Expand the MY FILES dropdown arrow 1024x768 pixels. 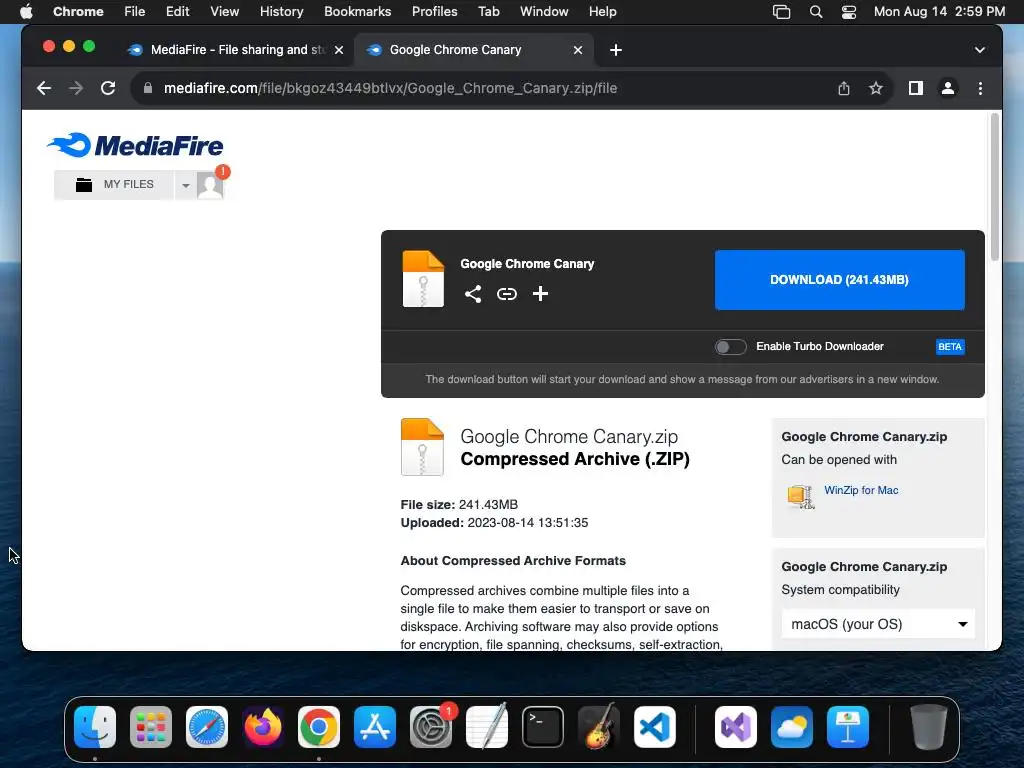click(x=185, y=185)
